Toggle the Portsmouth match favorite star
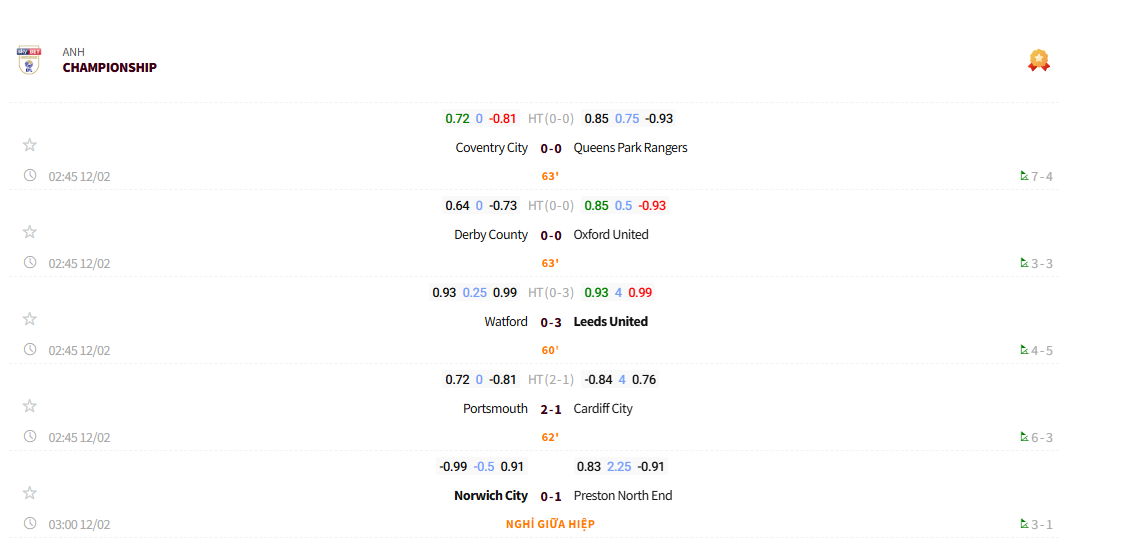Viewport: 1124px width, 552px height. pyautogui.click(x=30, y=406)
